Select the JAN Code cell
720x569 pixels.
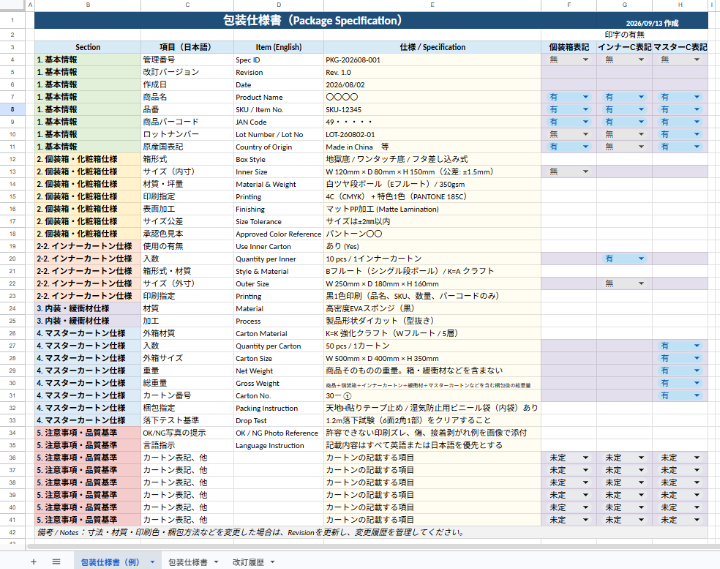[x=278, y=122]
